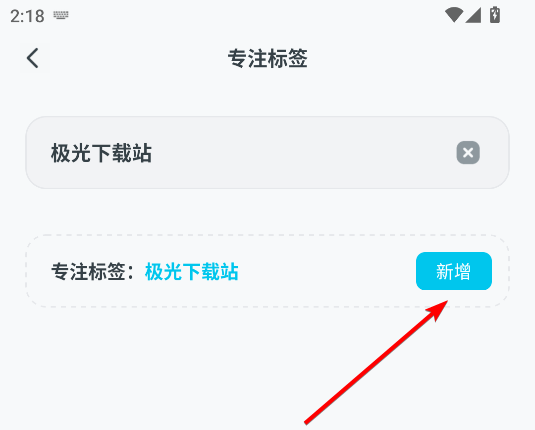The height and width of the screenshot is (430, 535).
Task: Select the blue 极光下载站 tag preview
Action: point(191,272)
